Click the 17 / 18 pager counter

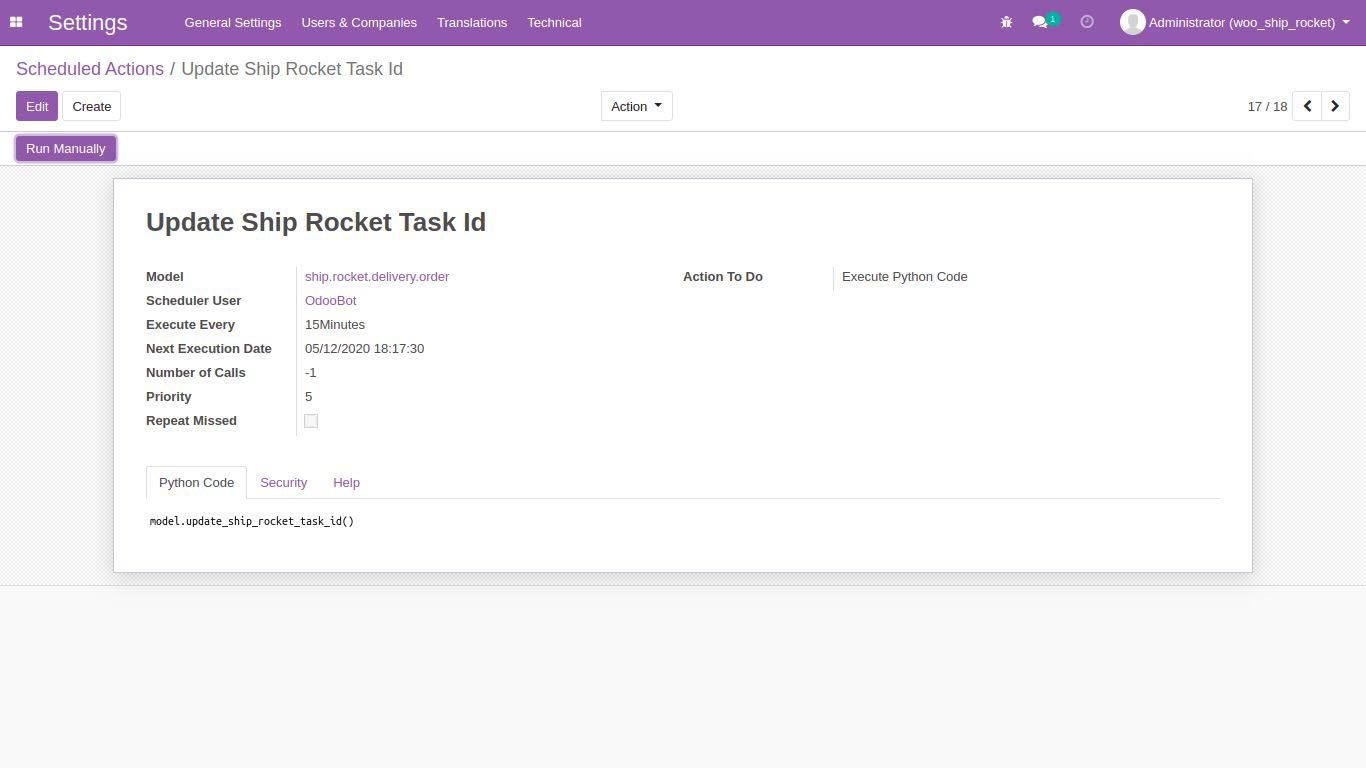pos(1267,106)
